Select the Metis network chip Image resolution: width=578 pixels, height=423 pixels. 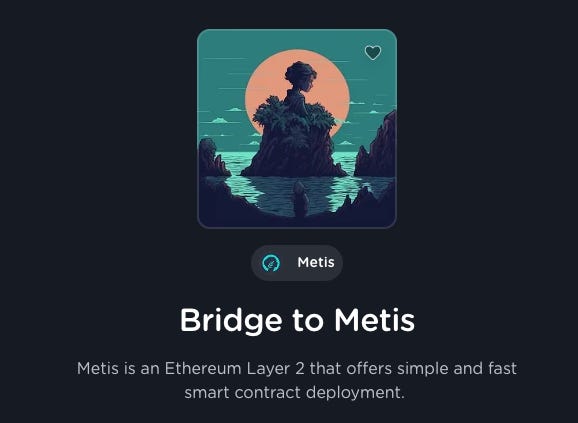[297, 263]
